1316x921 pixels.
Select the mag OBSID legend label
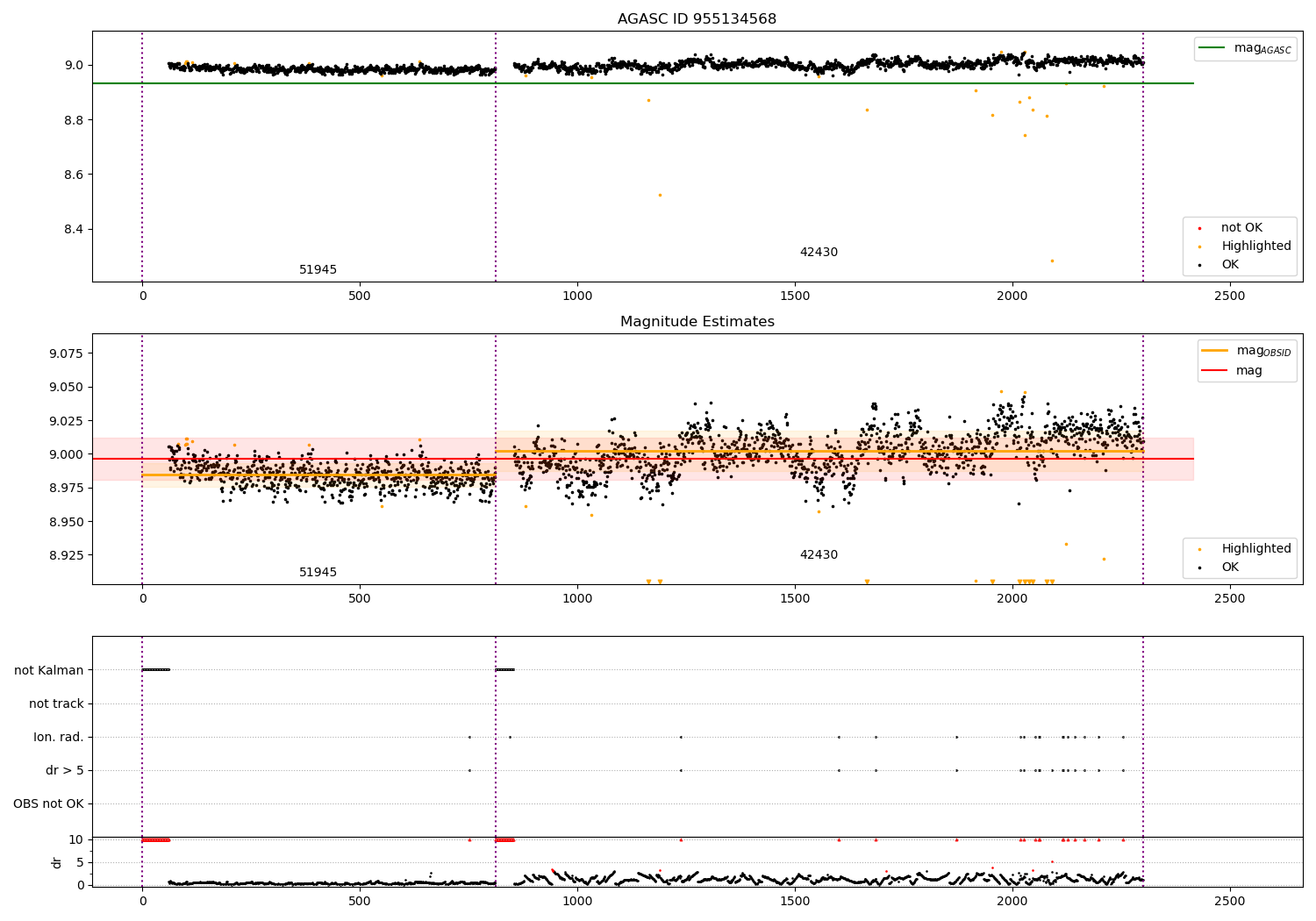point(1263,351)
